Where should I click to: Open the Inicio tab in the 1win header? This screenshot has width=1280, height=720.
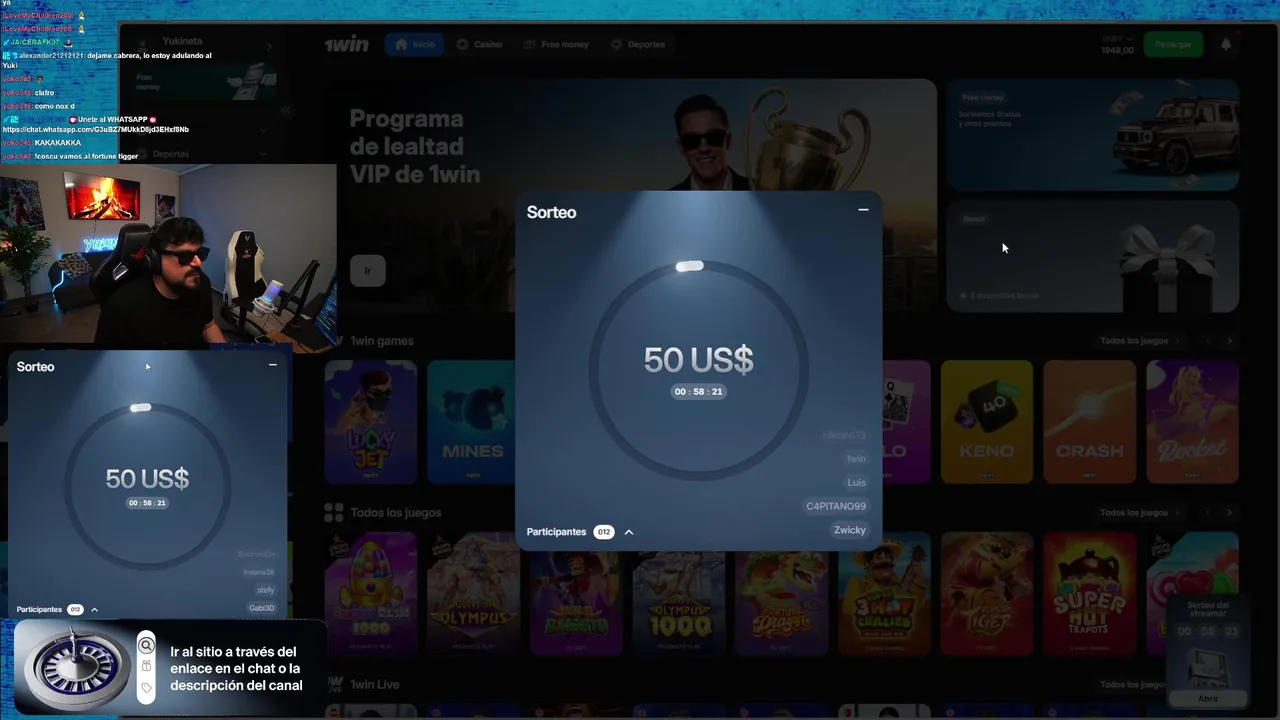[415, 45]
